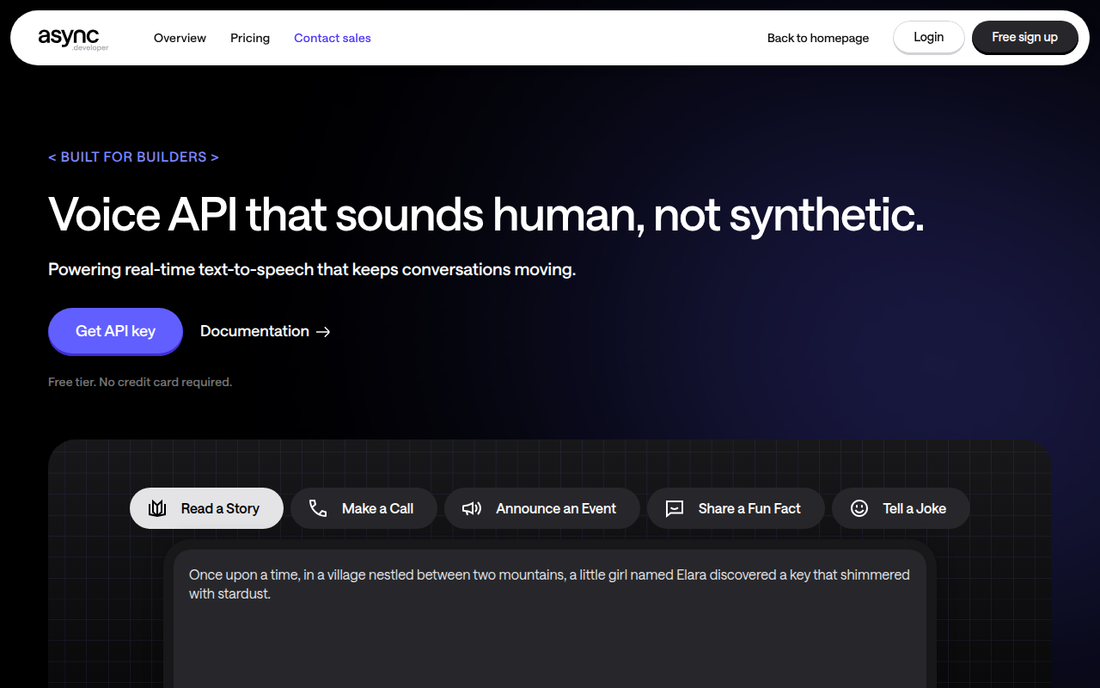Click the phone icon on Make a Call

pyautogui.click(x=318, y=508)
